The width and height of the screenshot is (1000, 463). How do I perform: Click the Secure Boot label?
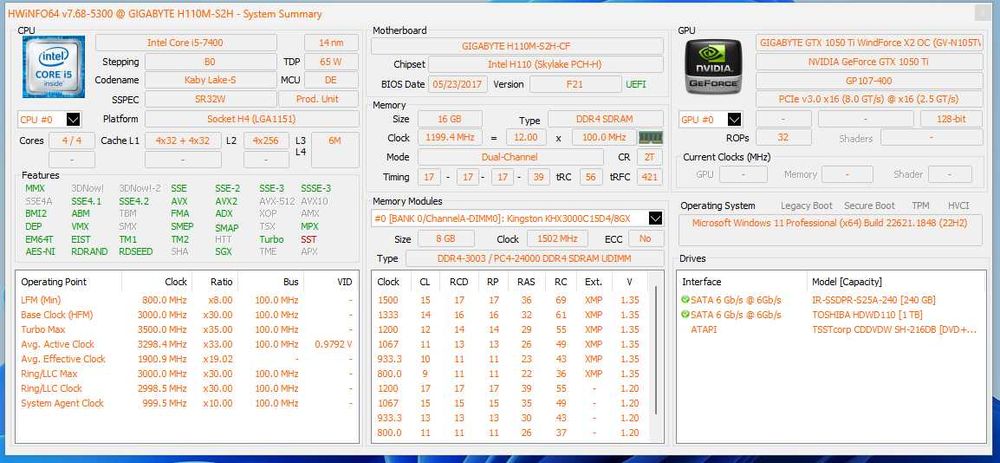coord(869,206)
